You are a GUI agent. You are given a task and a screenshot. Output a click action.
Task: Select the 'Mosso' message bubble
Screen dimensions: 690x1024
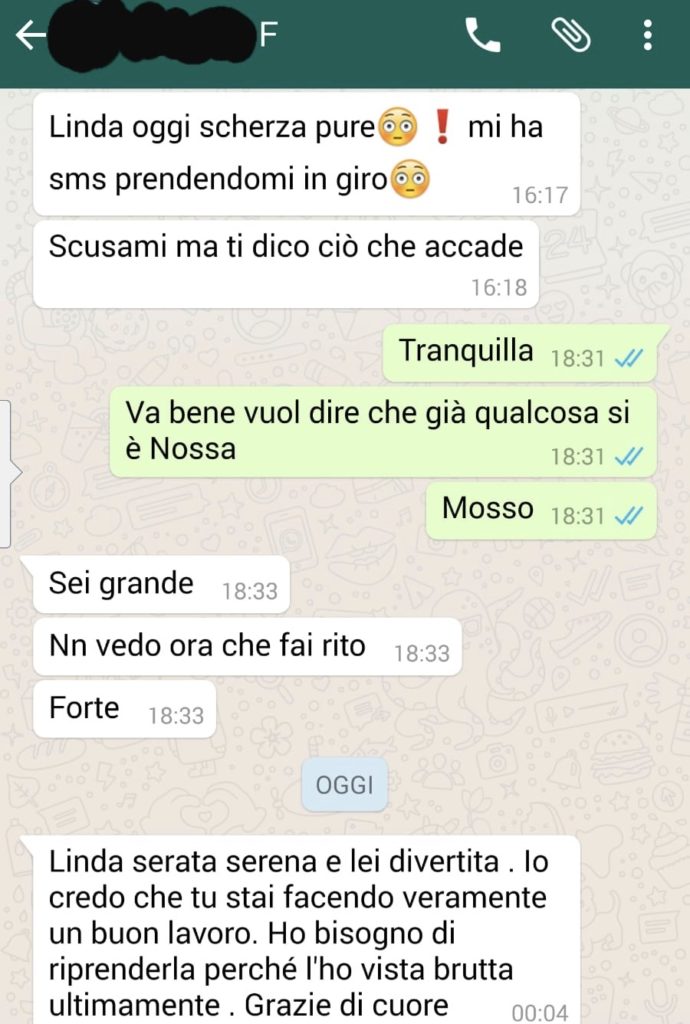point(541,511)
